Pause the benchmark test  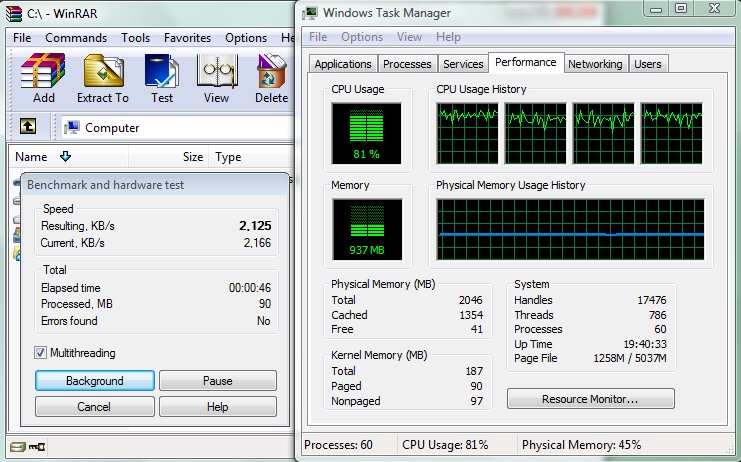tap(217, 380)
